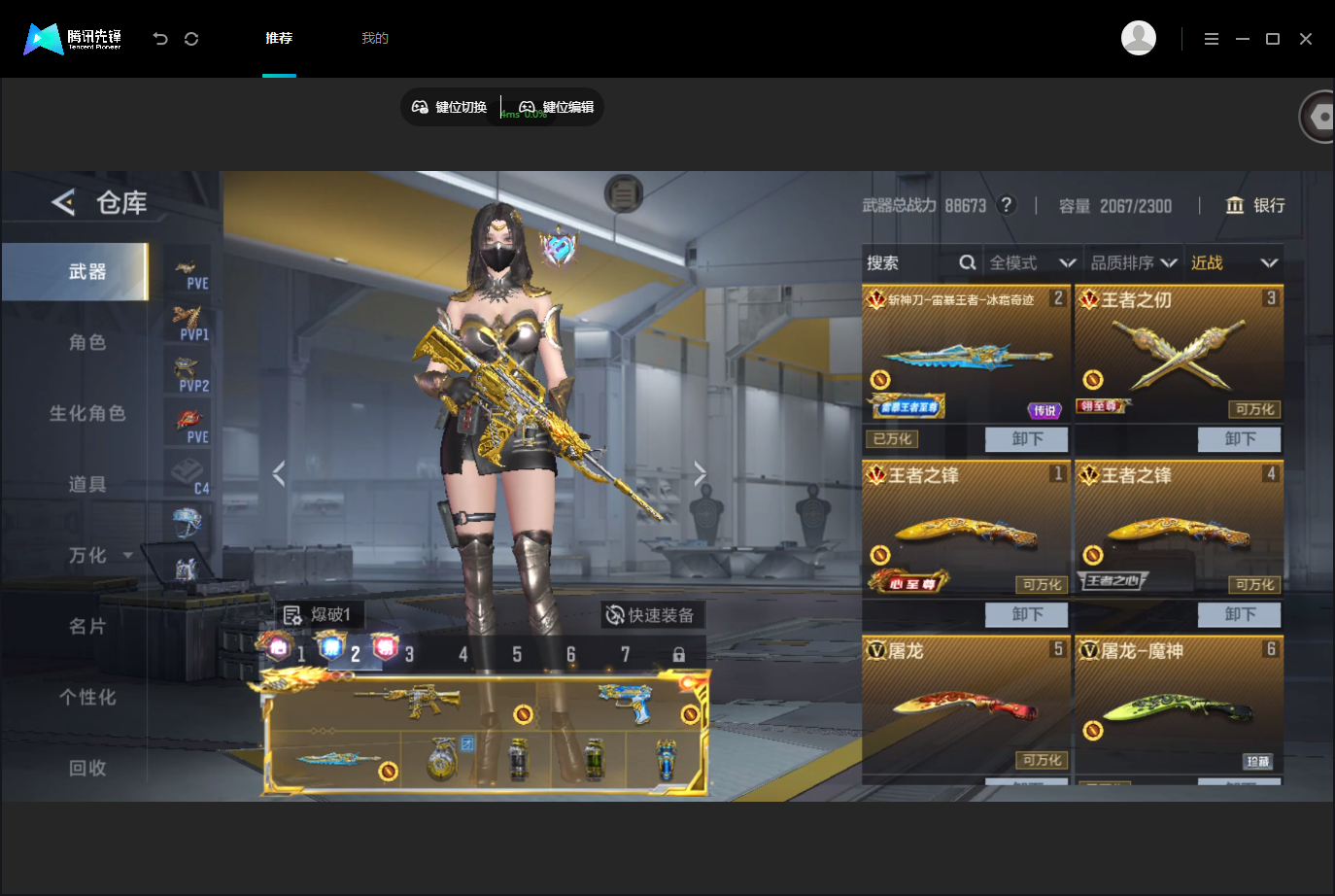Click the undo arrow in the Tencent title bar
The width and height of the screenshot is (1335, 896).
point(160,39)
